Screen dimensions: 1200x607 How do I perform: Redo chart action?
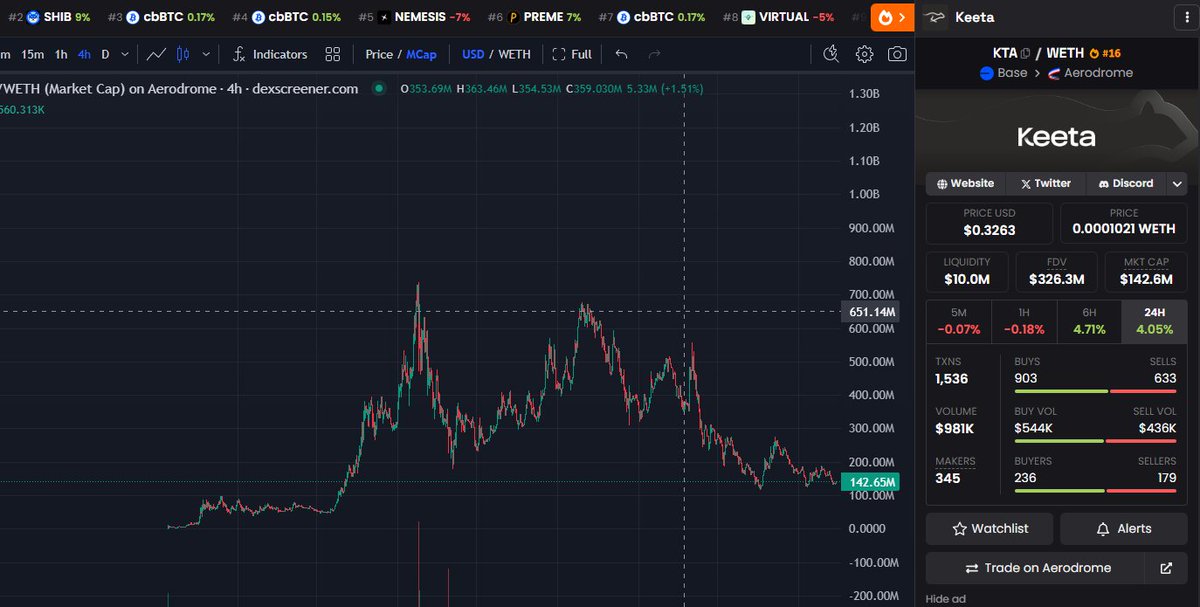654,54
